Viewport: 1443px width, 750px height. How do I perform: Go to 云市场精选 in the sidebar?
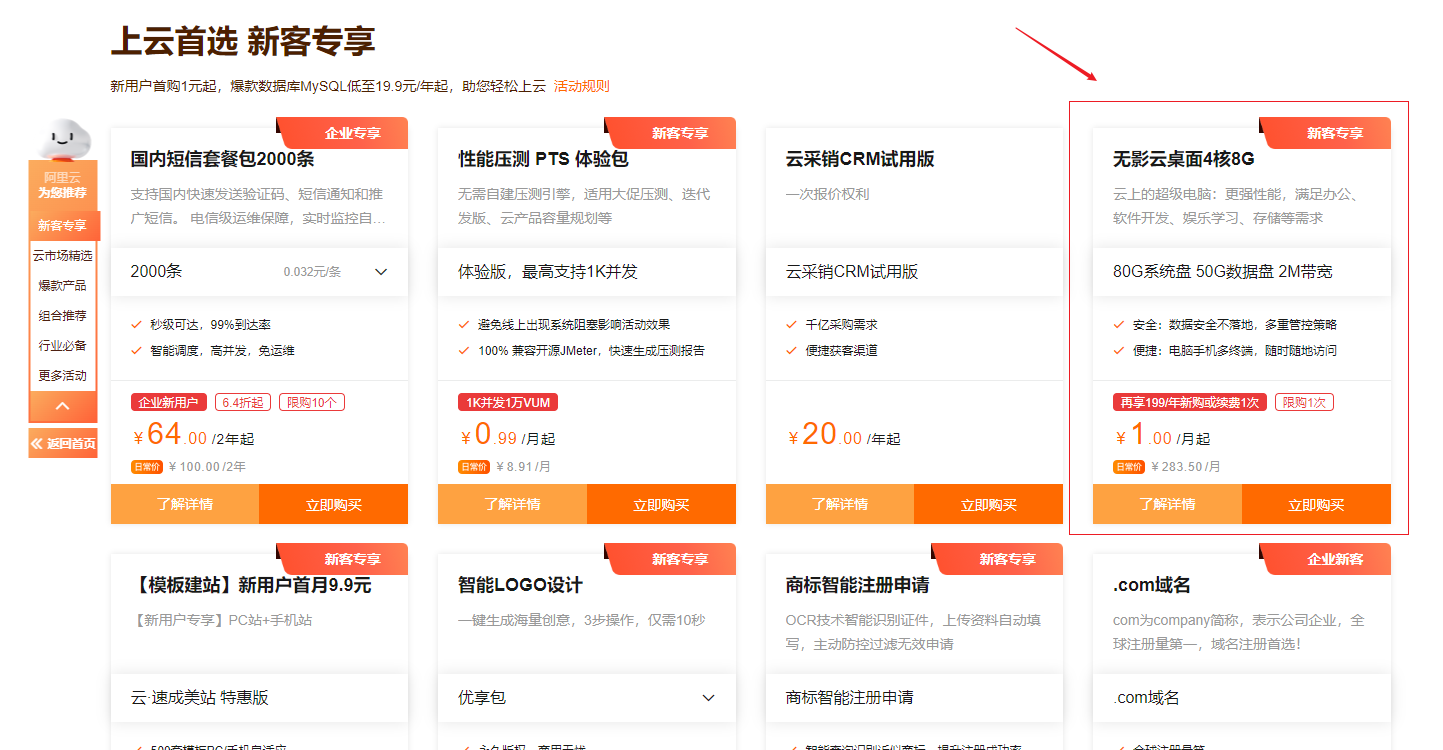coord(62,256)
